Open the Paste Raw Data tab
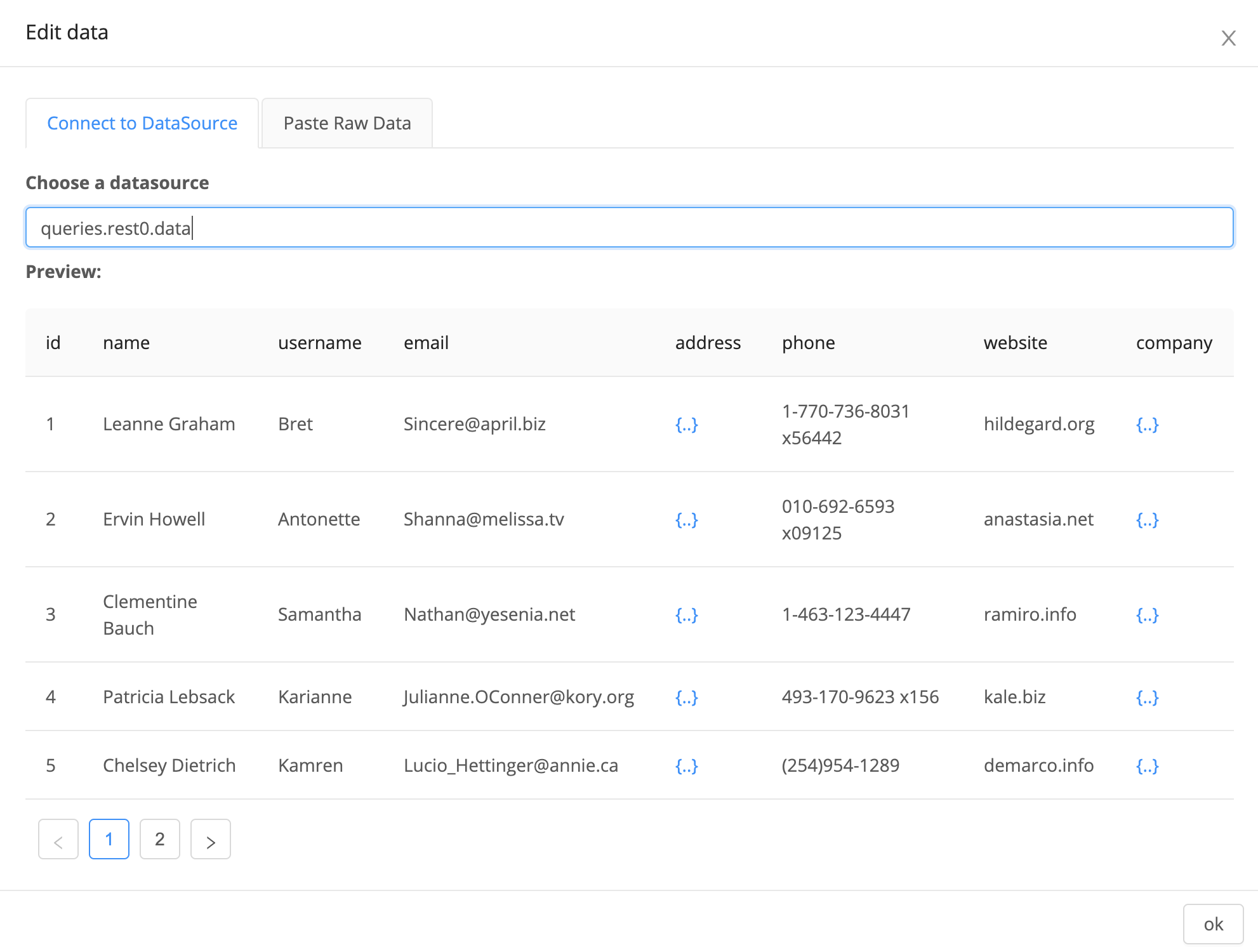Viewport: 1258px width, 952px height. [347, 123]
